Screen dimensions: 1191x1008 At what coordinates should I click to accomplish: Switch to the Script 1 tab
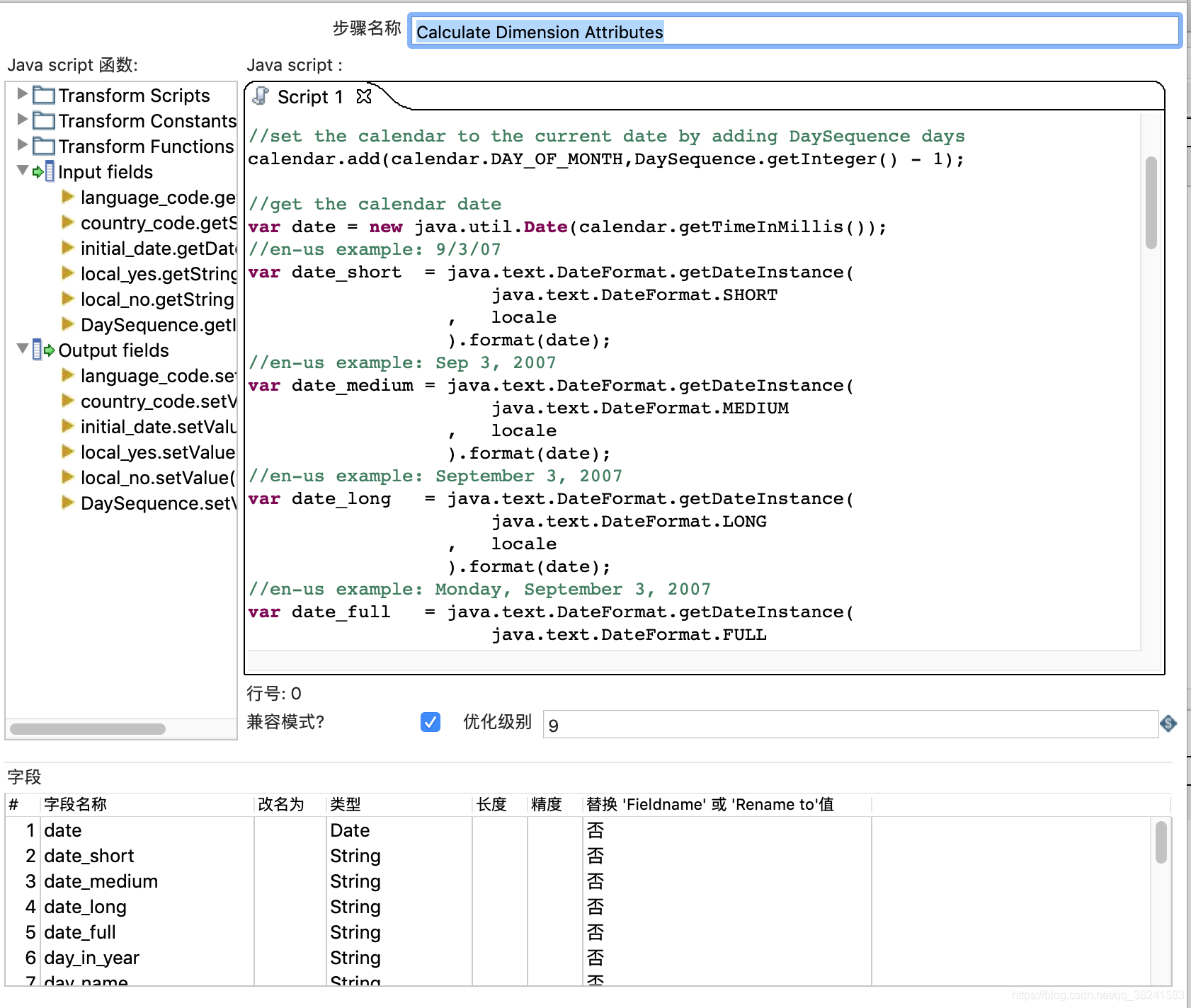point(310,96)
